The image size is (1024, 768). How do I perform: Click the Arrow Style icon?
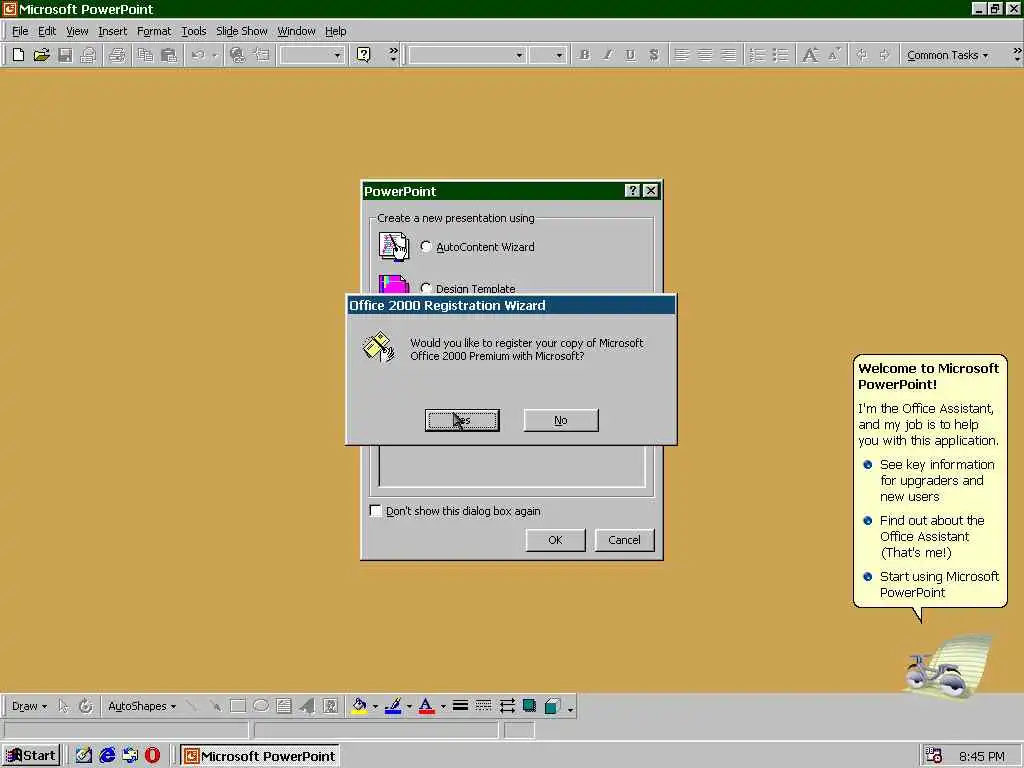[x=507, y=706]
